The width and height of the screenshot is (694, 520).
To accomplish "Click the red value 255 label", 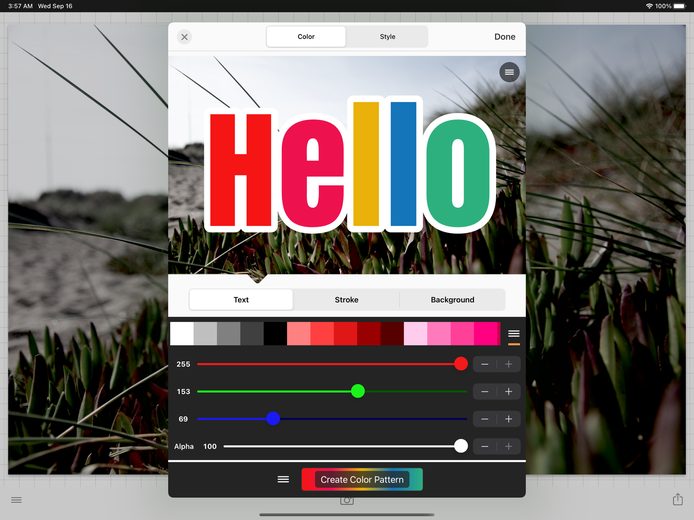I will point(183,364).
